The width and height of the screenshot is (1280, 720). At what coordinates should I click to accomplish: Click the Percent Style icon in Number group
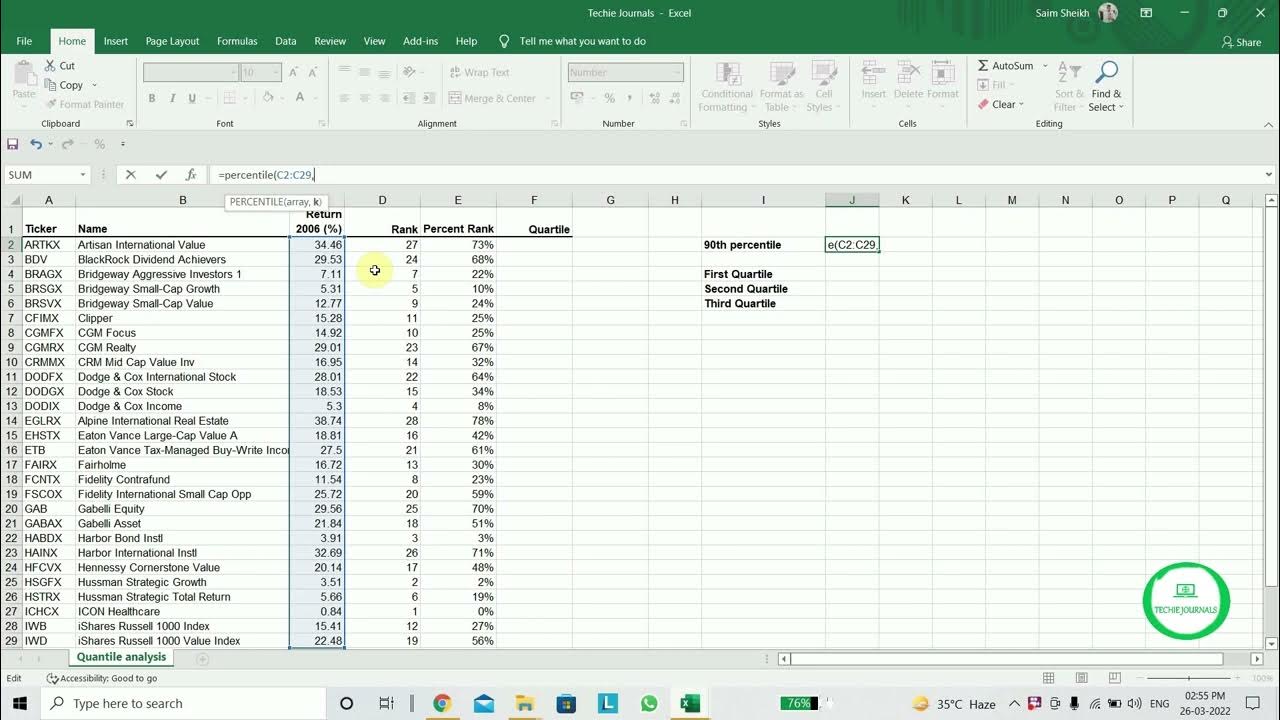pyautogui.click(x=609, y=98)
